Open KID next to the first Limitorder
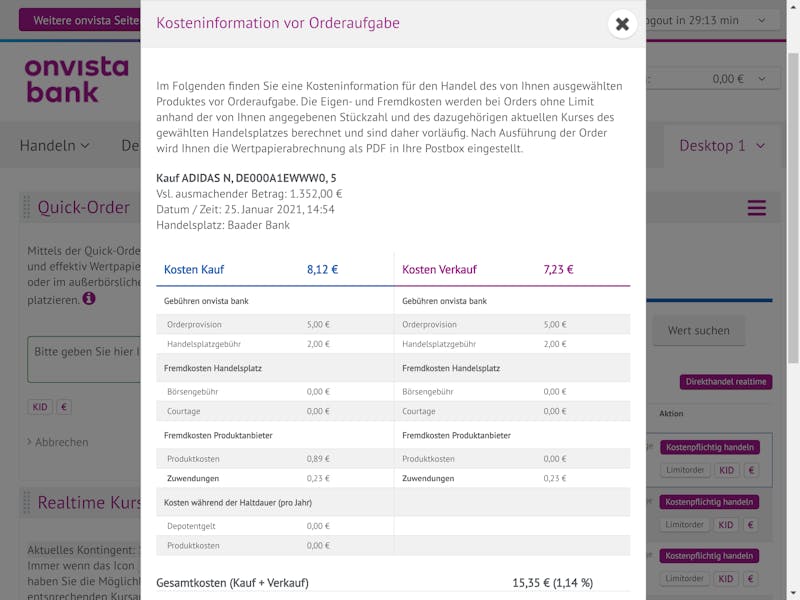 point(727,470)
